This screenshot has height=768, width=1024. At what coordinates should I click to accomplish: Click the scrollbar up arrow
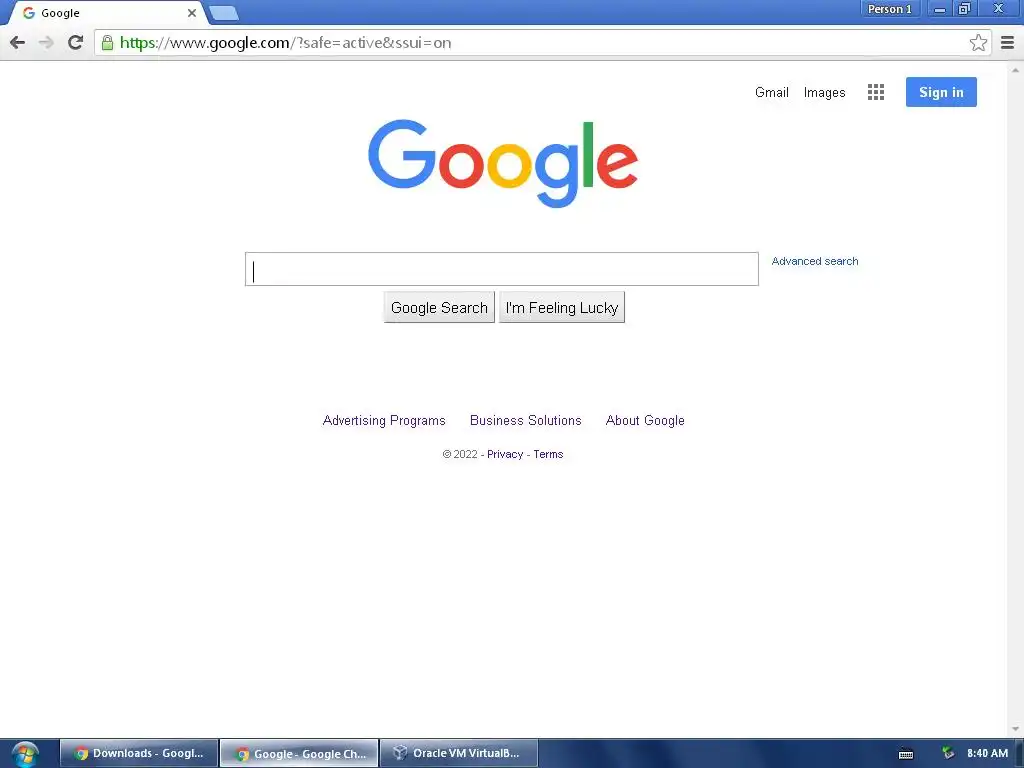coord(1015,69)
